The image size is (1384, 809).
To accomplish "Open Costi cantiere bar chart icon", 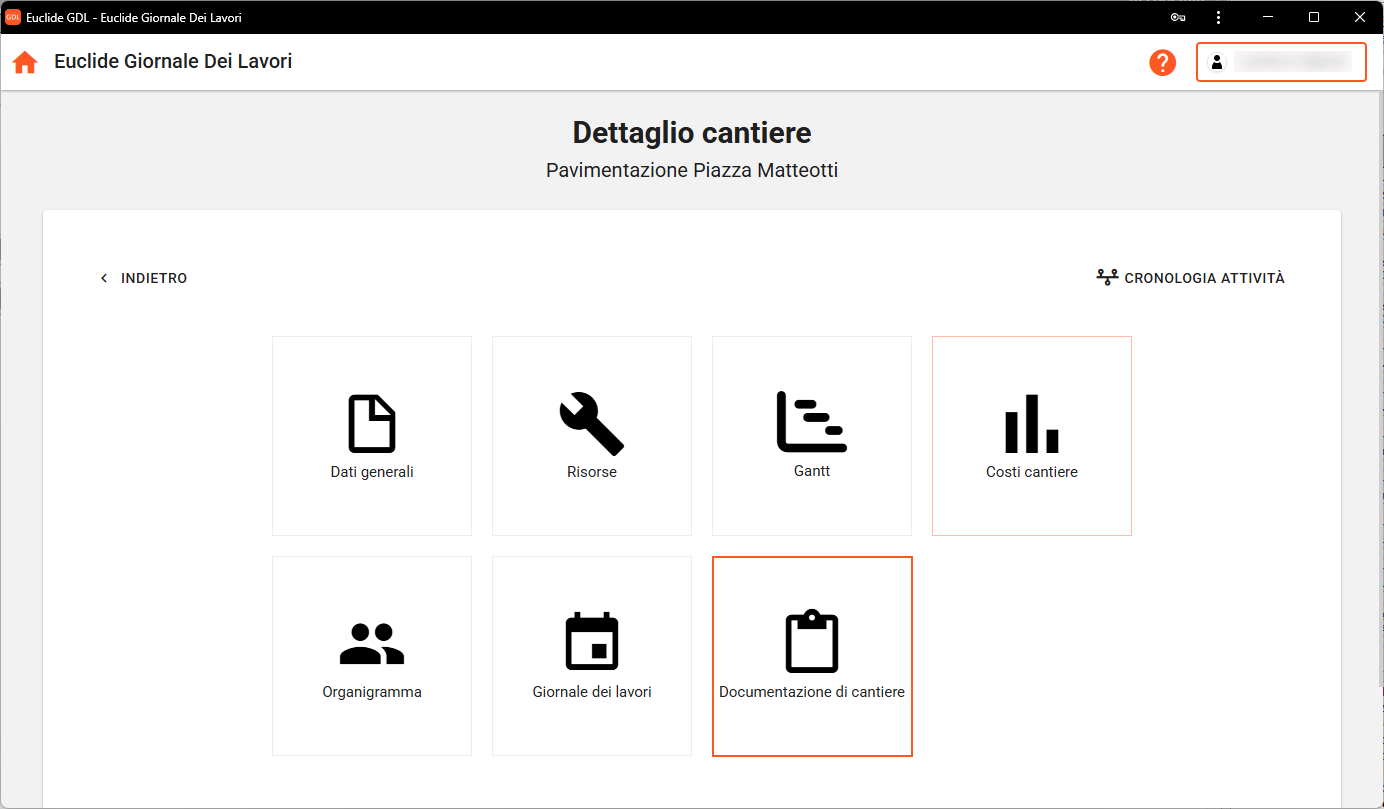I will click(x=1032, y=424).
